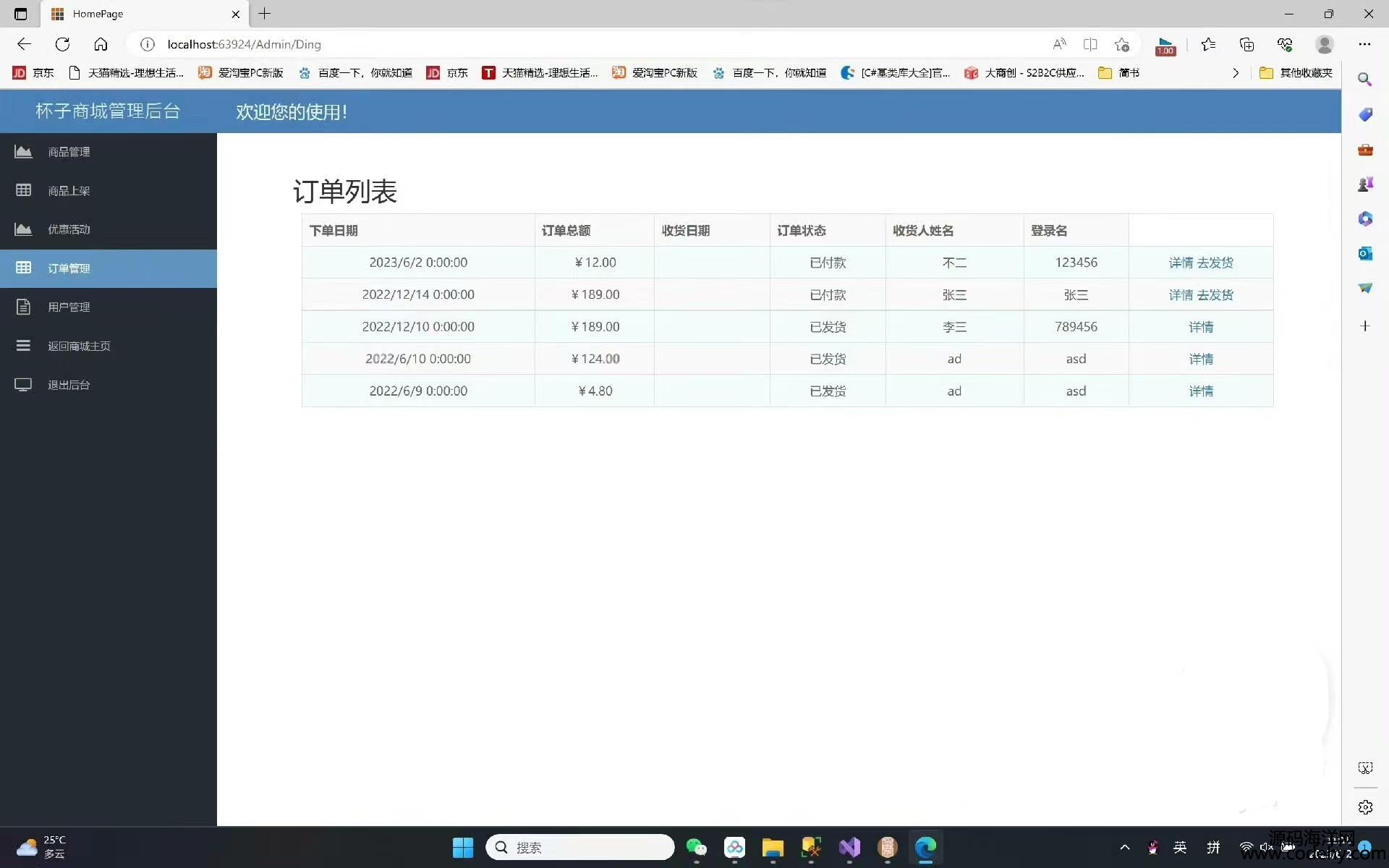Click the table icon beside 商品上架
Viewport: 1389px width, 868px height.
click(x=23, y=190)
